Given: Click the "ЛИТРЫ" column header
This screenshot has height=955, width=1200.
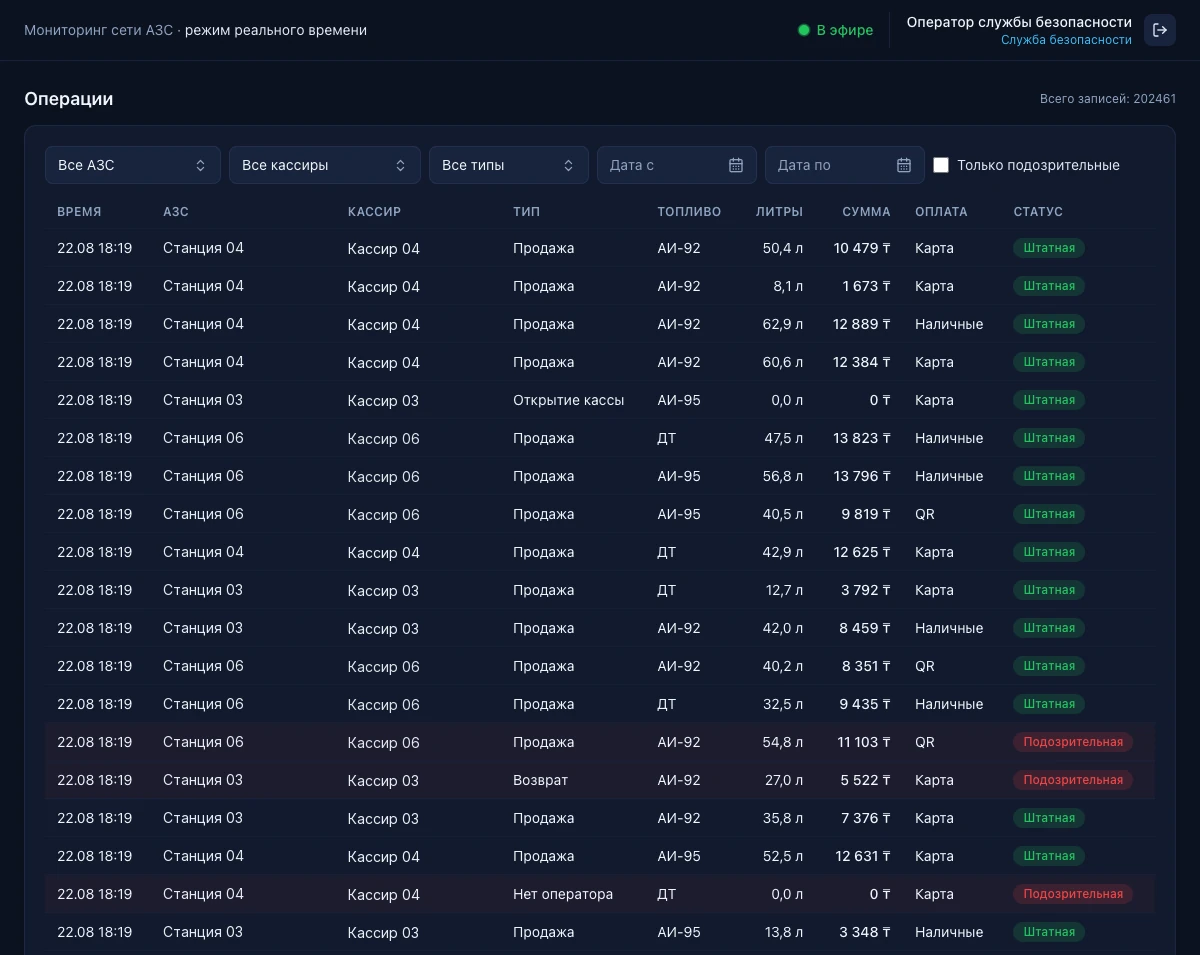Looking at the screenshot, I should pos(779,212).
